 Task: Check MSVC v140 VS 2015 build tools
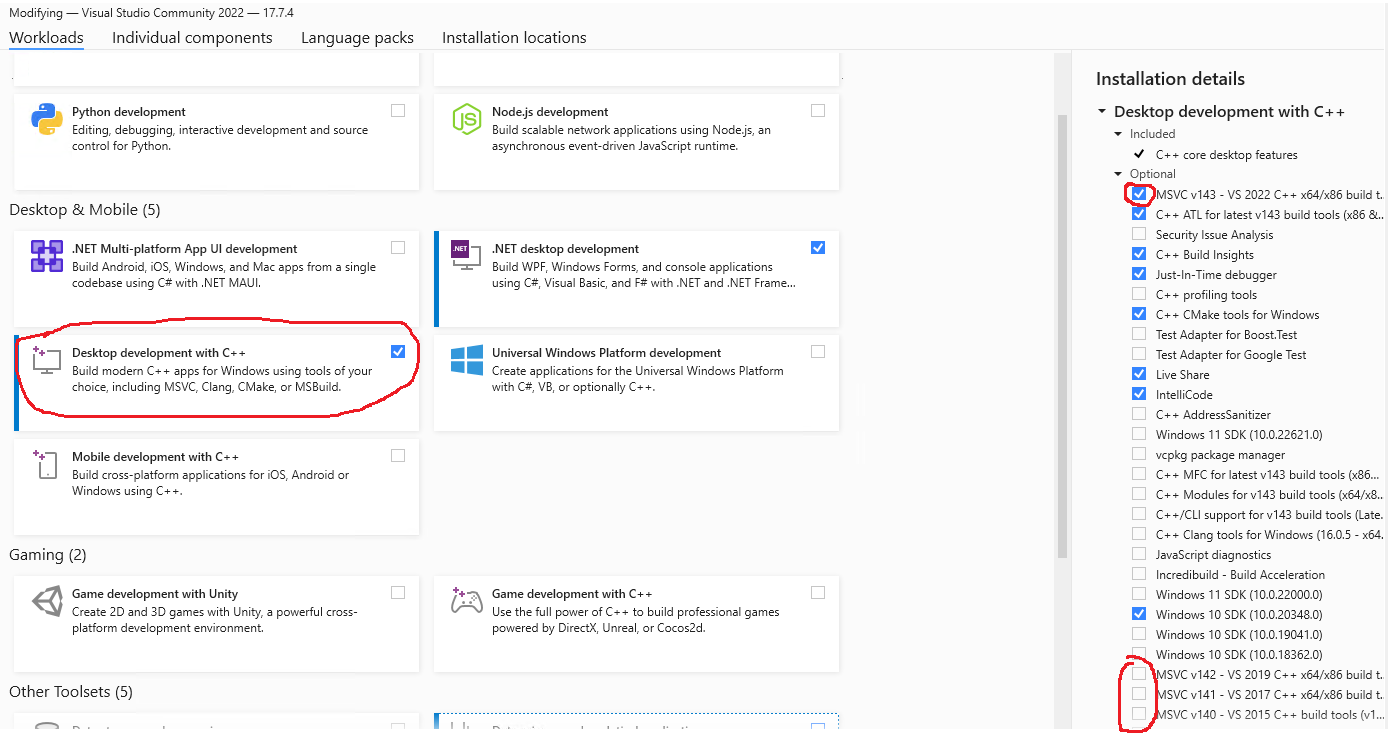[1139, 714]
